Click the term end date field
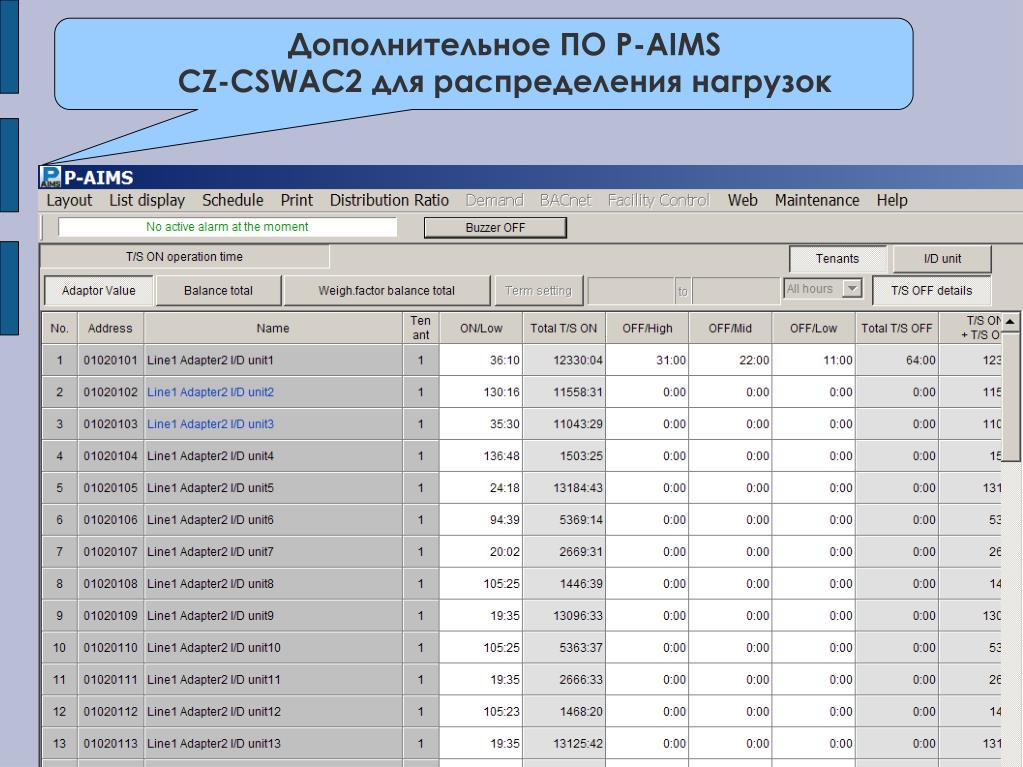 click(x=735, y=291)
